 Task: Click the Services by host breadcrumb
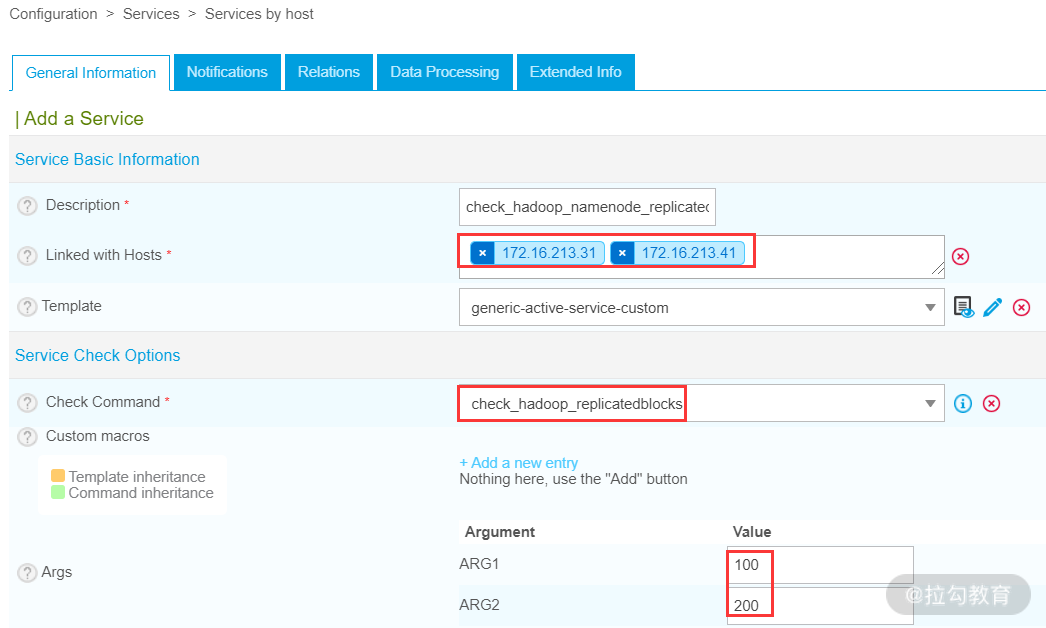[259, 14]
